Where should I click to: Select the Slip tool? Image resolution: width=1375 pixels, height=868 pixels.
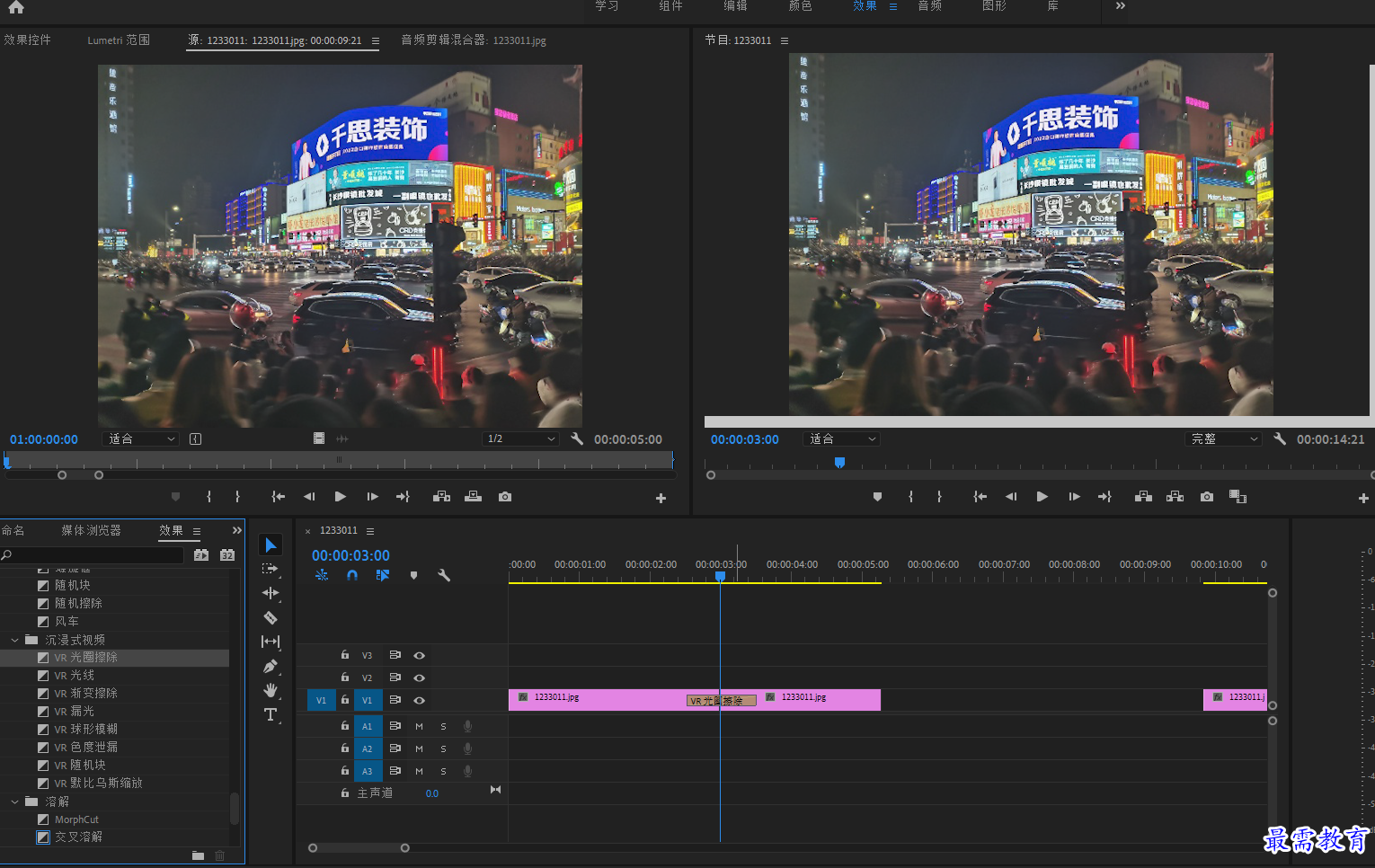click(x=271, y=642)
